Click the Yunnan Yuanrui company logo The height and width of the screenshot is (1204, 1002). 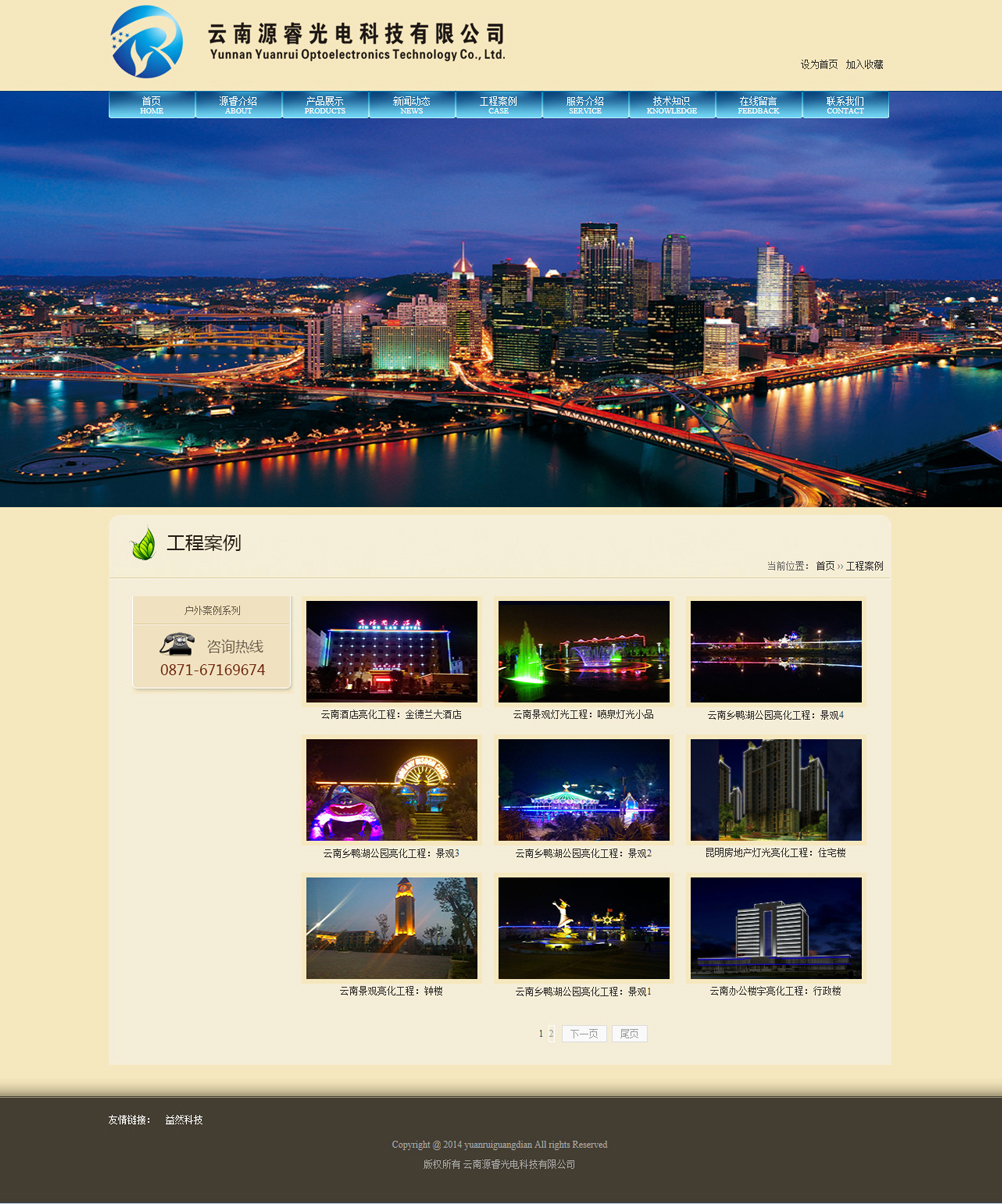(x=147, y=42)
